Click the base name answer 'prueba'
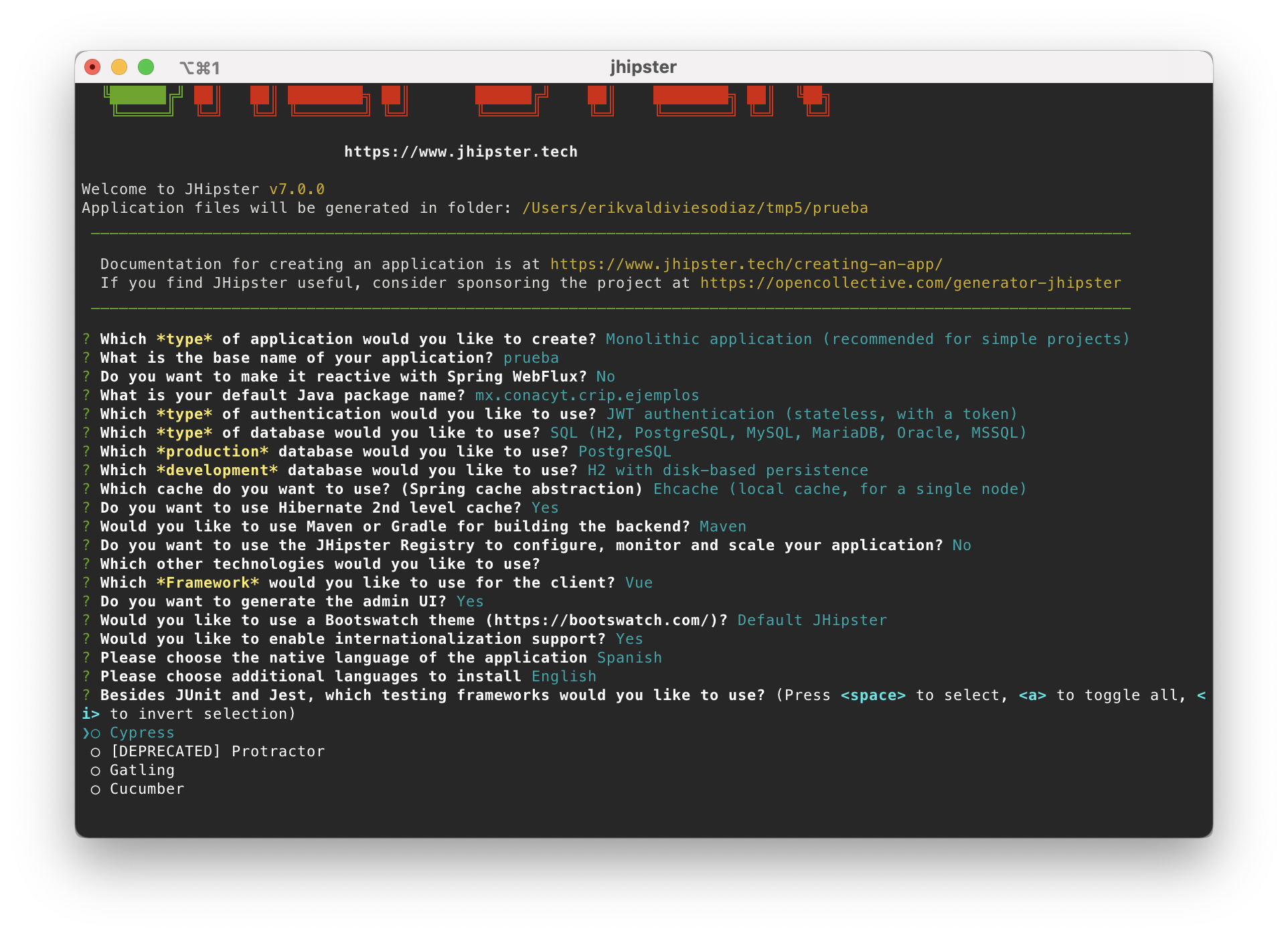Image resolution: width=1288 pixels, height=937 pixels. 531,358
